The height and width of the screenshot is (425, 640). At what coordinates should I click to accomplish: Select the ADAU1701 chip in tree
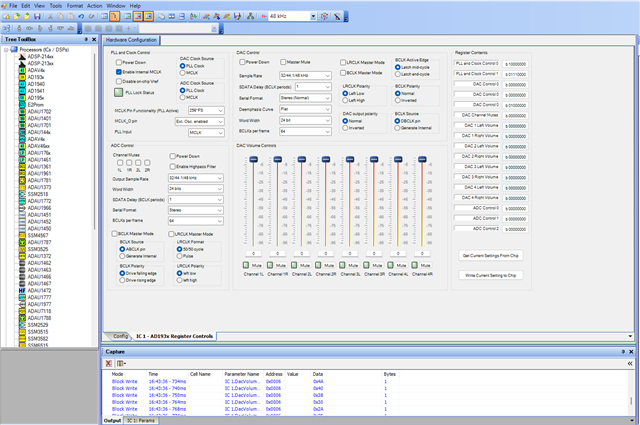coord(39,125)
